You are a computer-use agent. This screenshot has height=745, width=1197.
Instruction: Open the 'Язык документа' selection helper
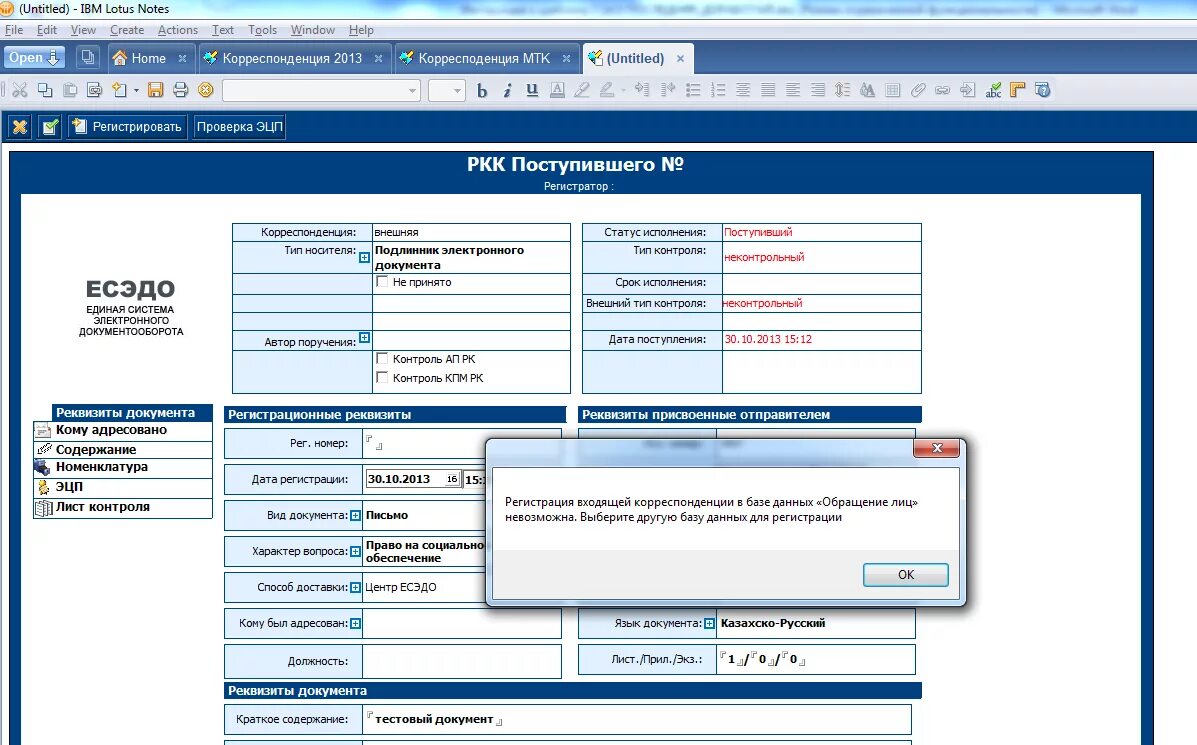pyautogui.click(x=709, y=624)
